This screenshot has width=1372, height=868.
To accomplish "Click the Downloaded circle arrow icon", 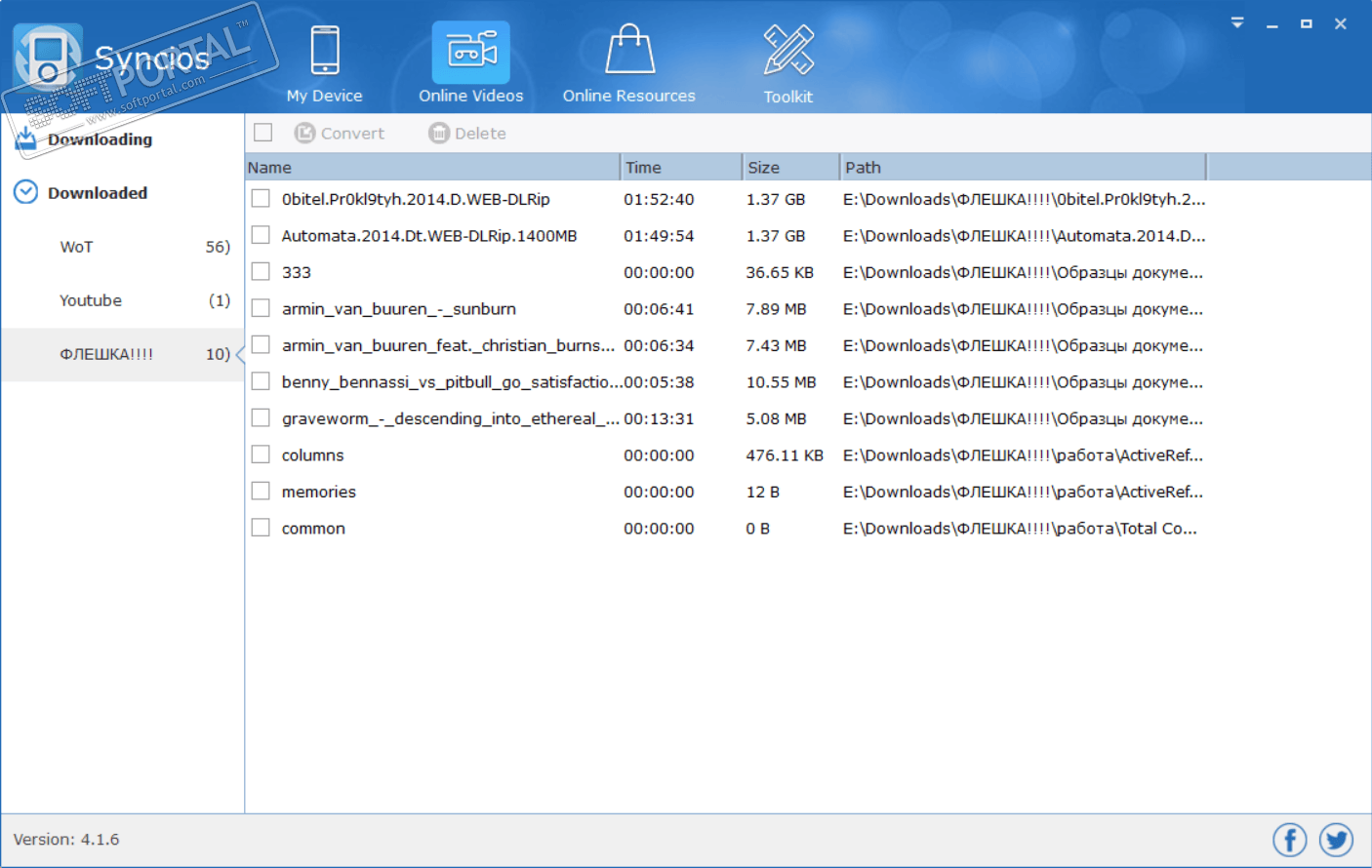I will tap(26, 192).
